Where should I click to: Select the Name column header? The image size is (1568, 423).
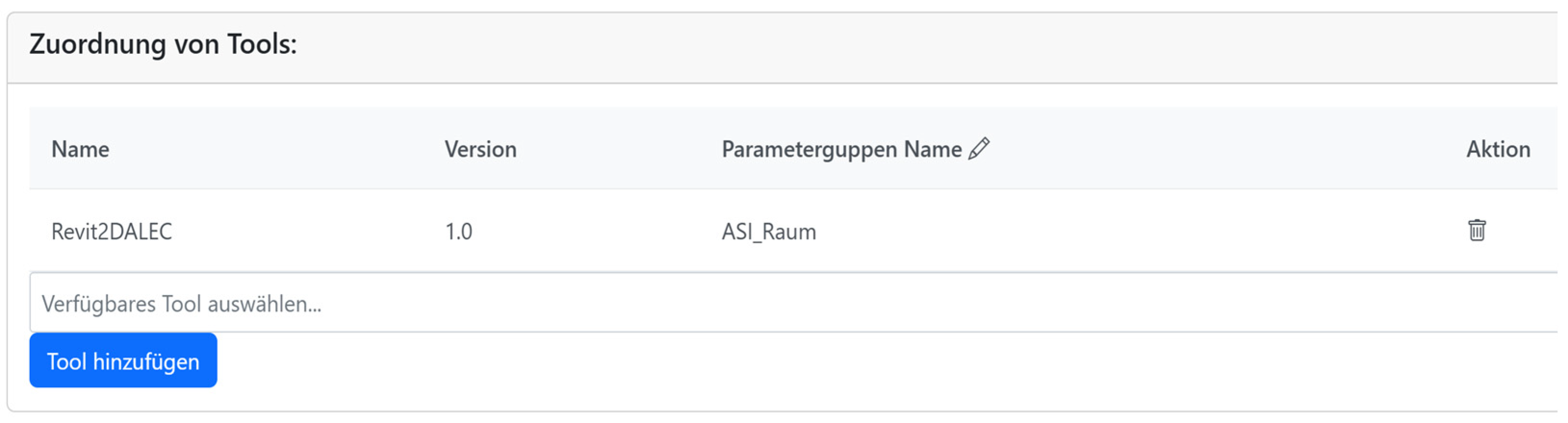[x=80, y=149]
